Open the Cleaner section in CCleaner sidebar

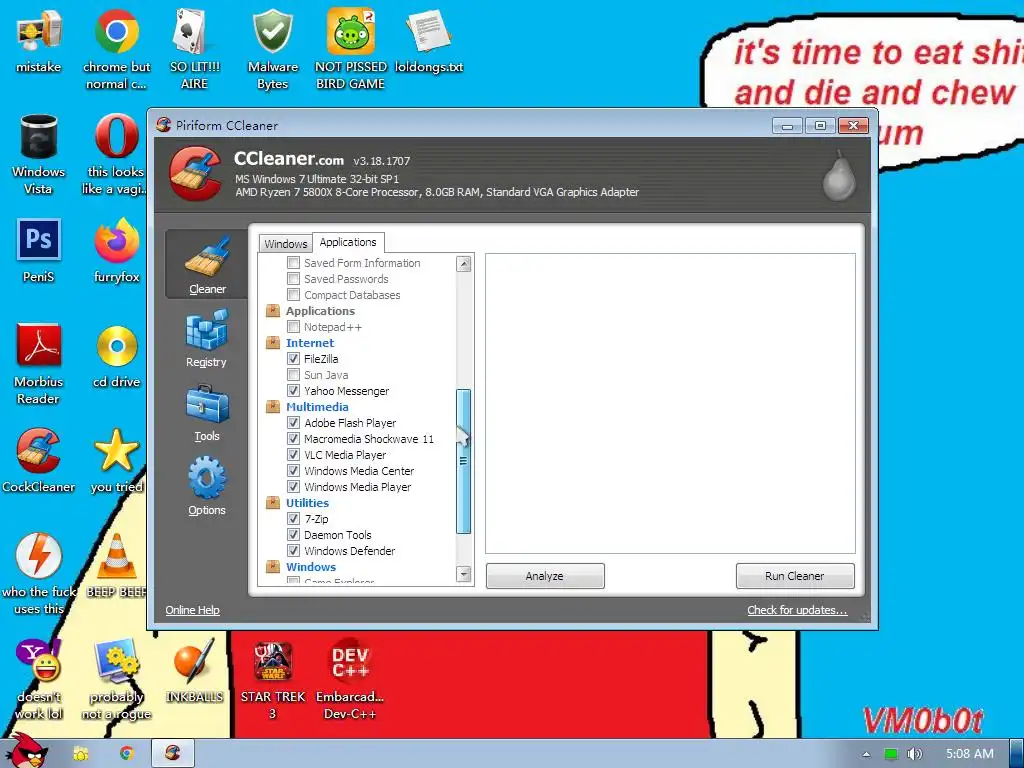point(206,264)
